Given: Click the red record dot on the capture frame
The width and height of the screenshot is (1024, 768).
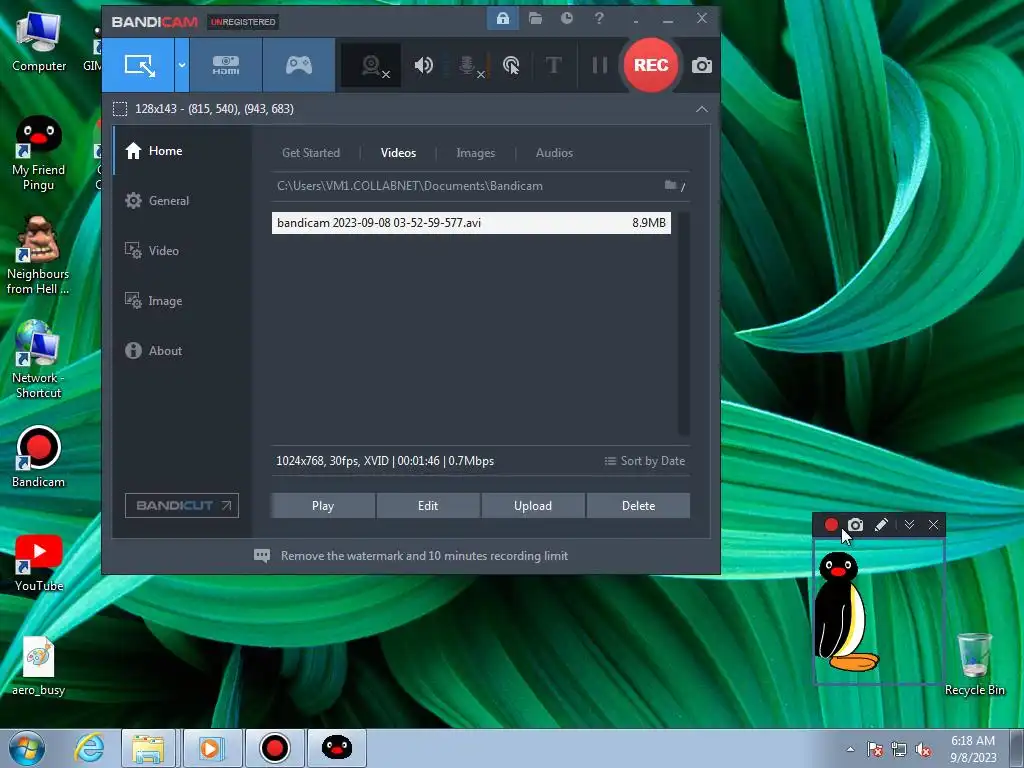Looking at the screenshot, I should 831,524.
